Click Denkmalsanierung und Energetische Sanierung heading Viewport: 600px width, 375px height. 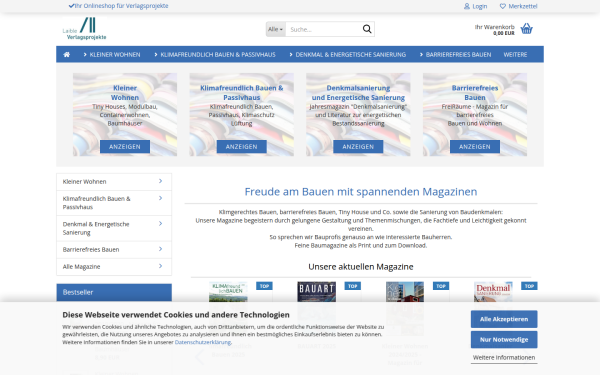[358, 93]
